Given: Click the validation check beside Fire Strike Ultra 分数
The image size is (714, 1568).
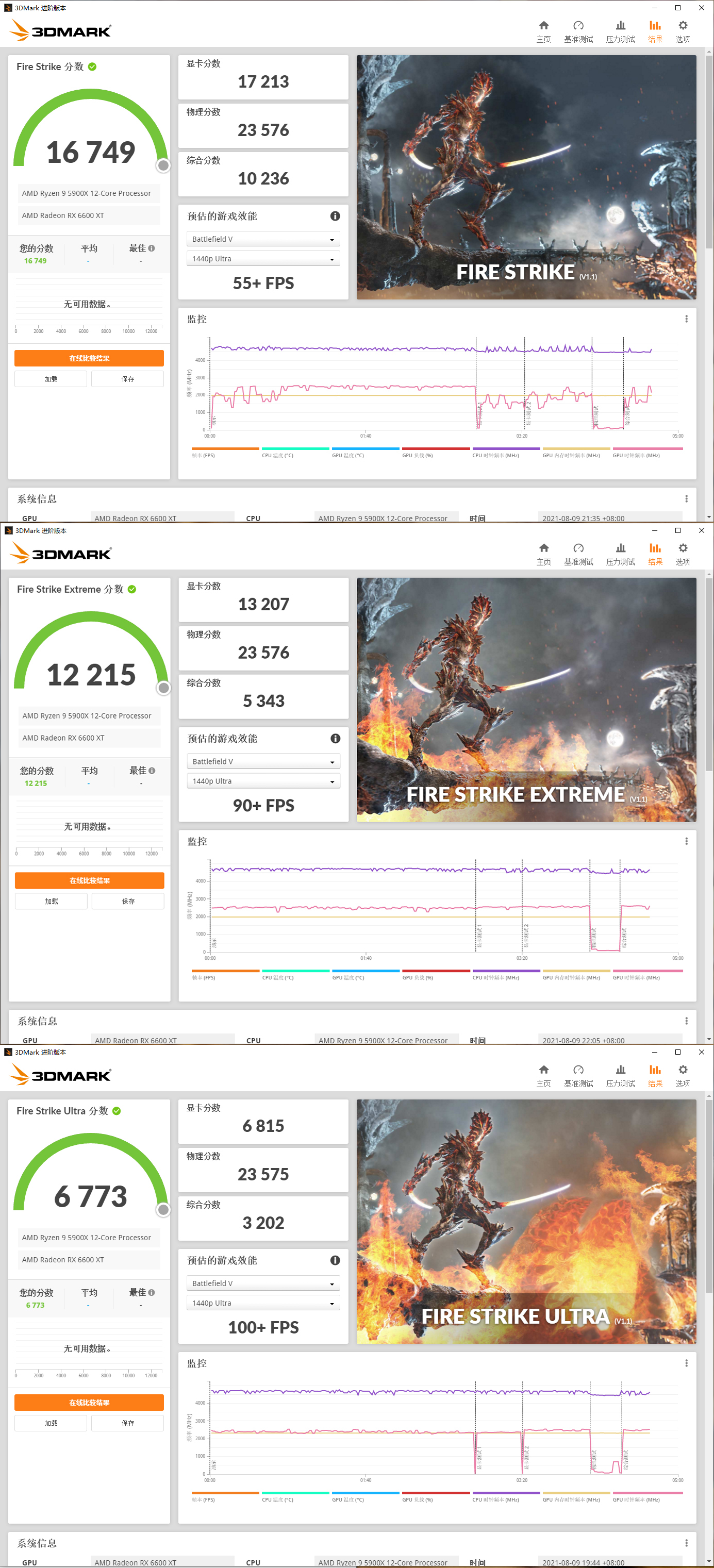Looking at the screenshot, I should [x=117, y=1111].
